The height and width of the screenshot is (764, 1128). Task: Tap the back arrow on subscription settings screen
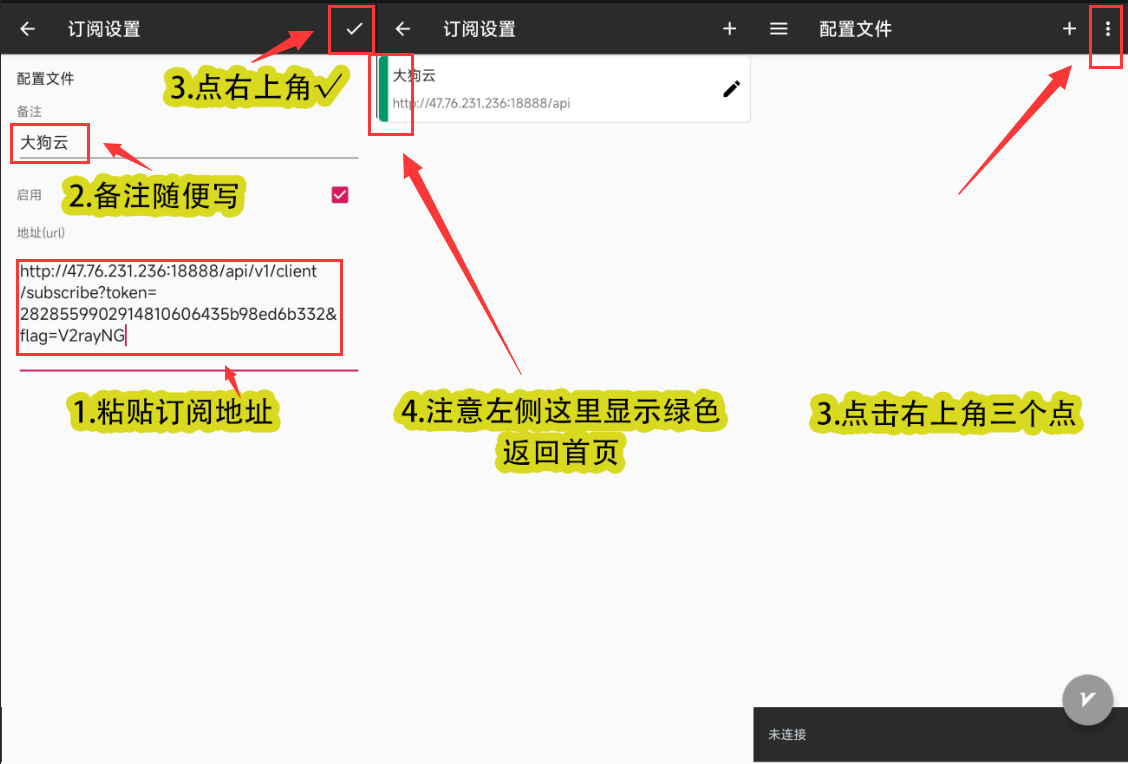tap(28, 29)
